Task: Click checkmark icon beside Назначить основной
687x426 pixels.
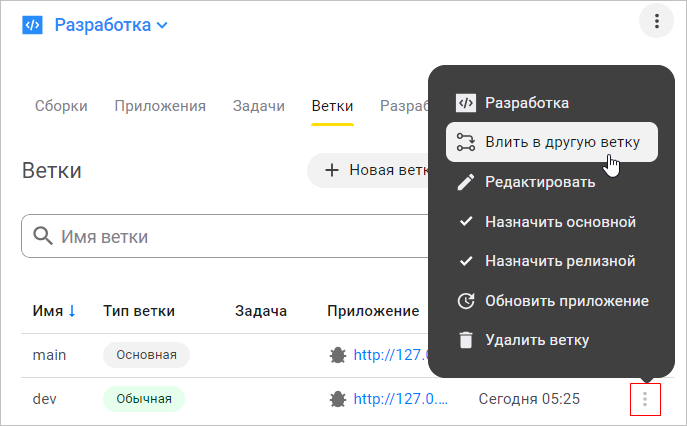Action: point(466,222)
